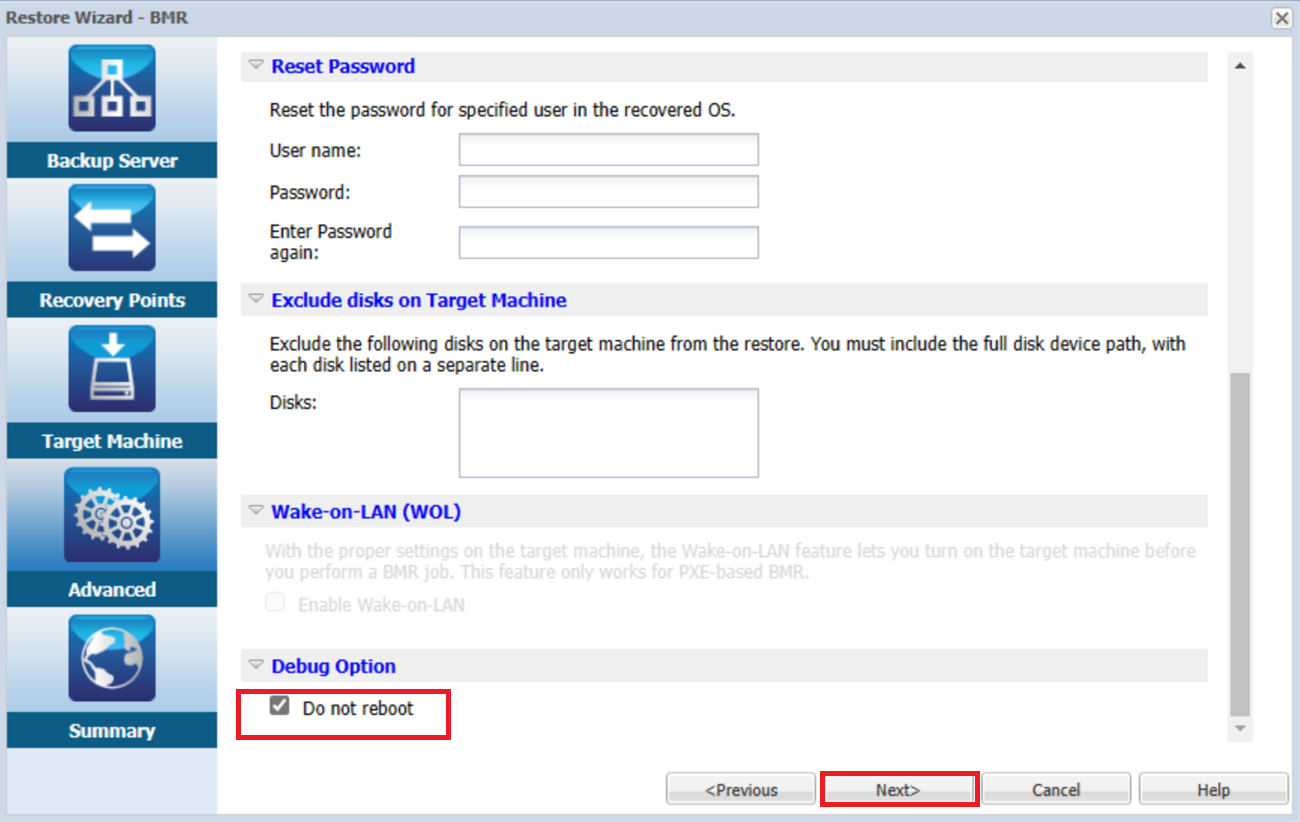Select the Recovery Points arrows icon

click(x=112, y=229)
